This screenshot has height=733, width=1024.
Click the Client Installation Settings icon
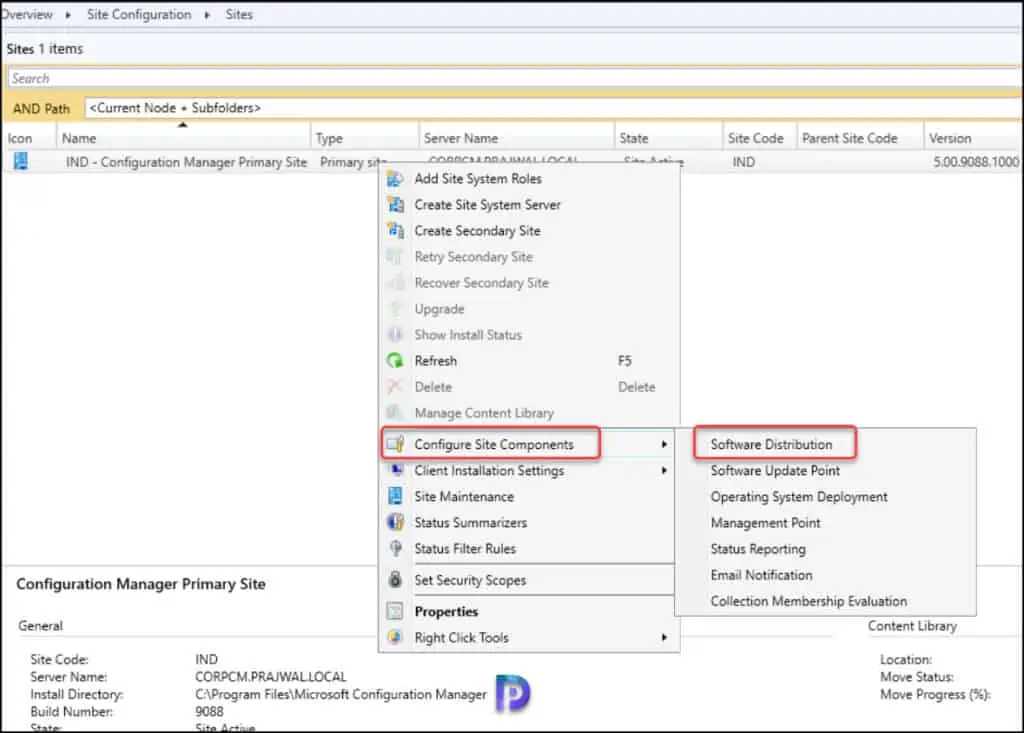[x=395, y=470]
